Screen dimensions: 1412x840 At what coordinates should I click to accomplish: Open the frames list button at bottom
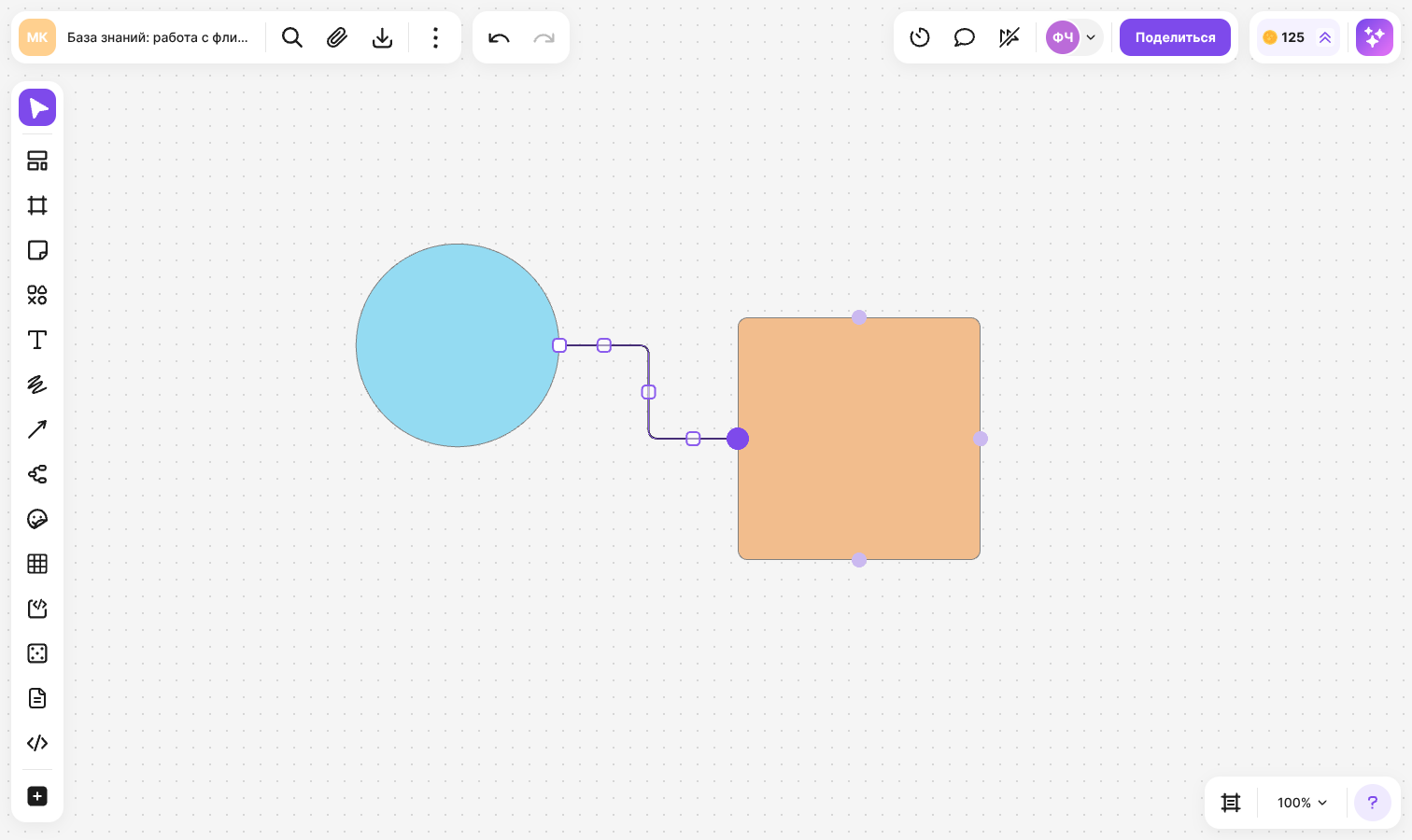tap(1231, 803)
